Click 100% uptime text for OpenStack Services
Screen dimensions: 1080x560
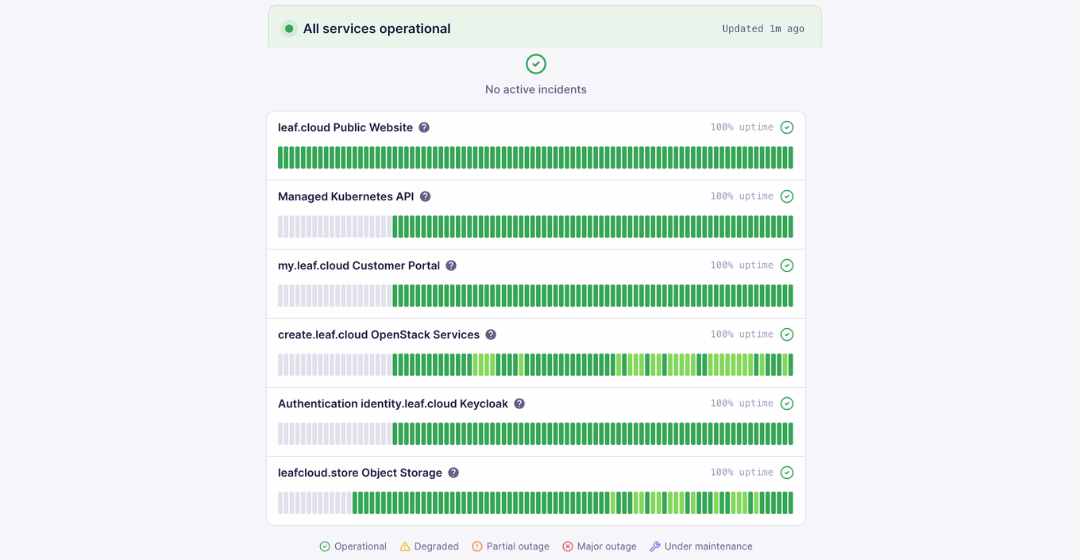[x=742, y=334]
